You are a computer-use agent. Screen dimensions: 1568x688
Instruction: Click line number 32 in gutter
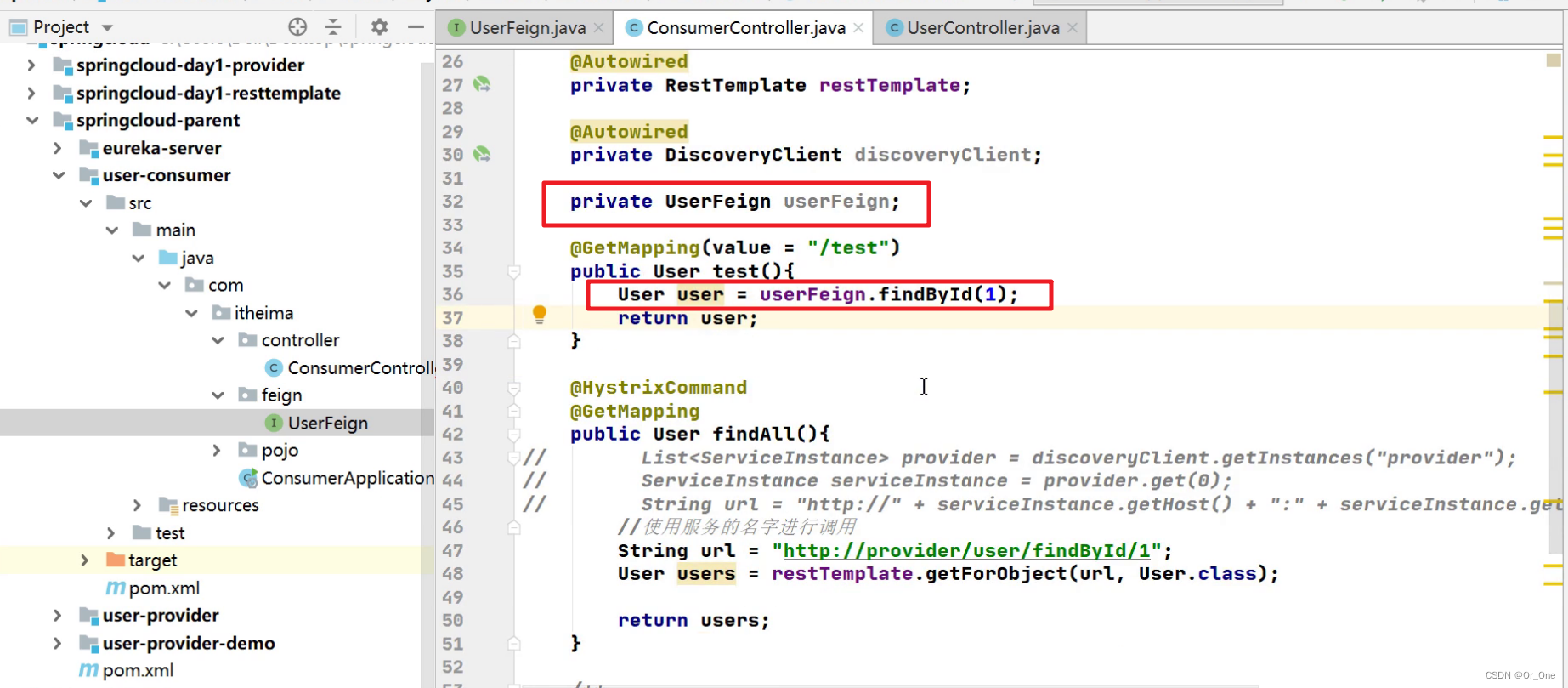pos(453,202)
